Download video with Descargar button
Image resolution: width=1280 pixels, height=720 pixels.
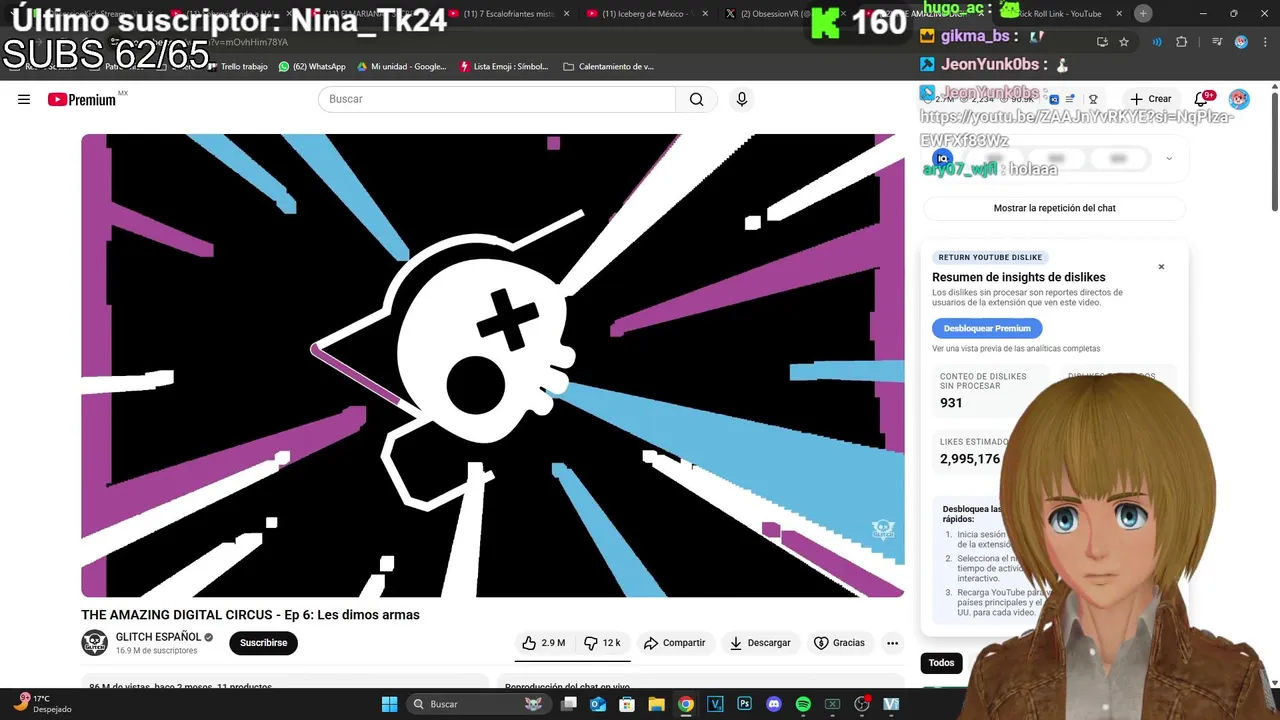click(x=760, y=643)
